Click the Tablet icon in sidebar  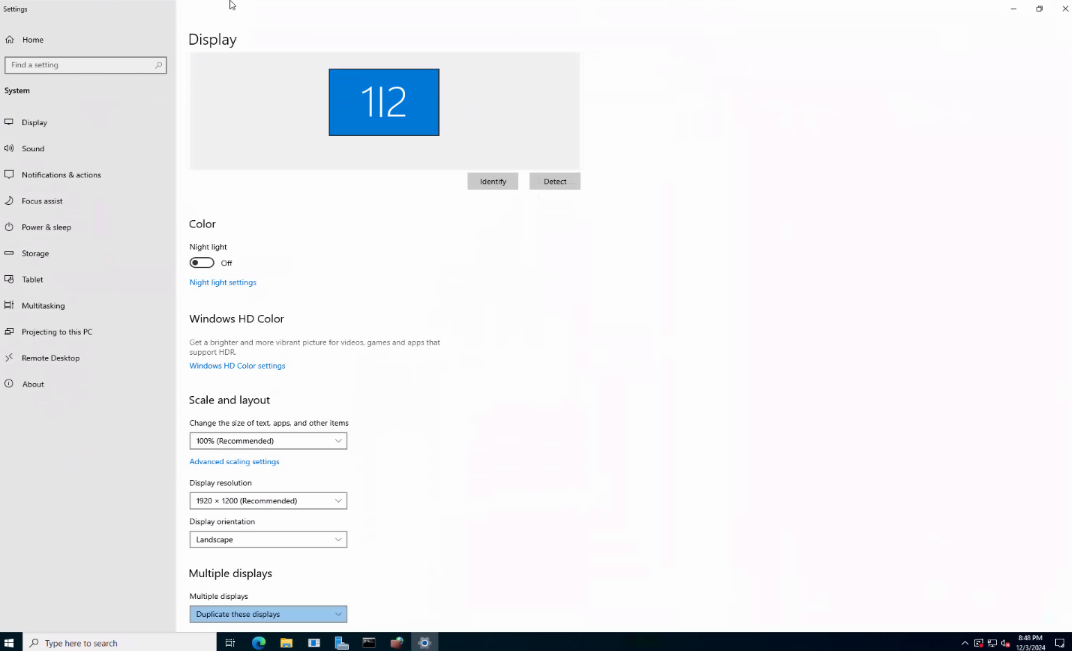click(9, 279)
